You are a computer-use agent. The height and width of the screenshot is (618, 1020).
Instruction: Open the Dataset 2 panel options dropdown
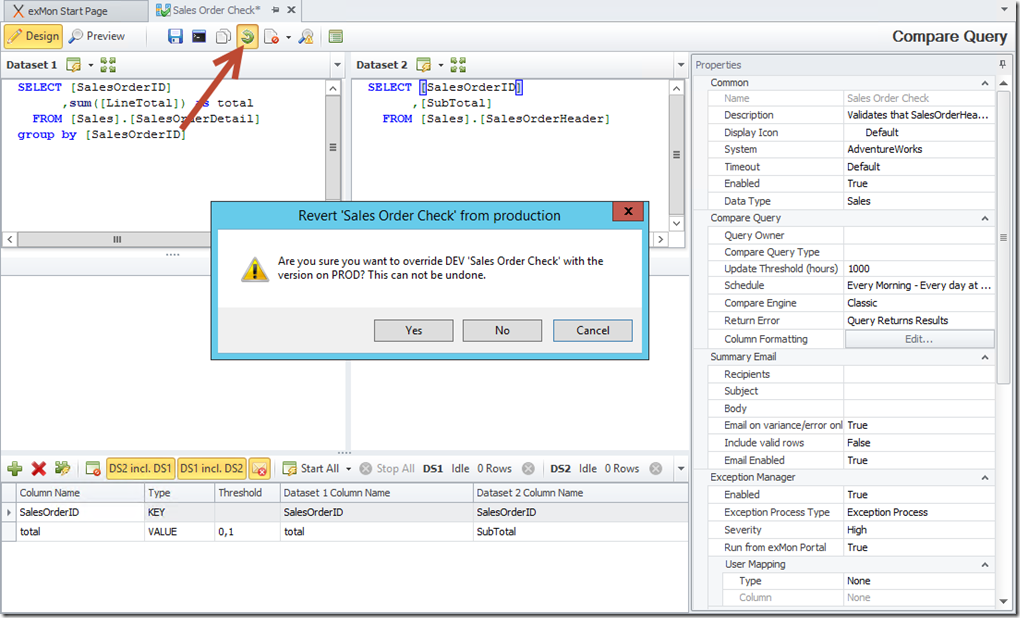[680, 65]
